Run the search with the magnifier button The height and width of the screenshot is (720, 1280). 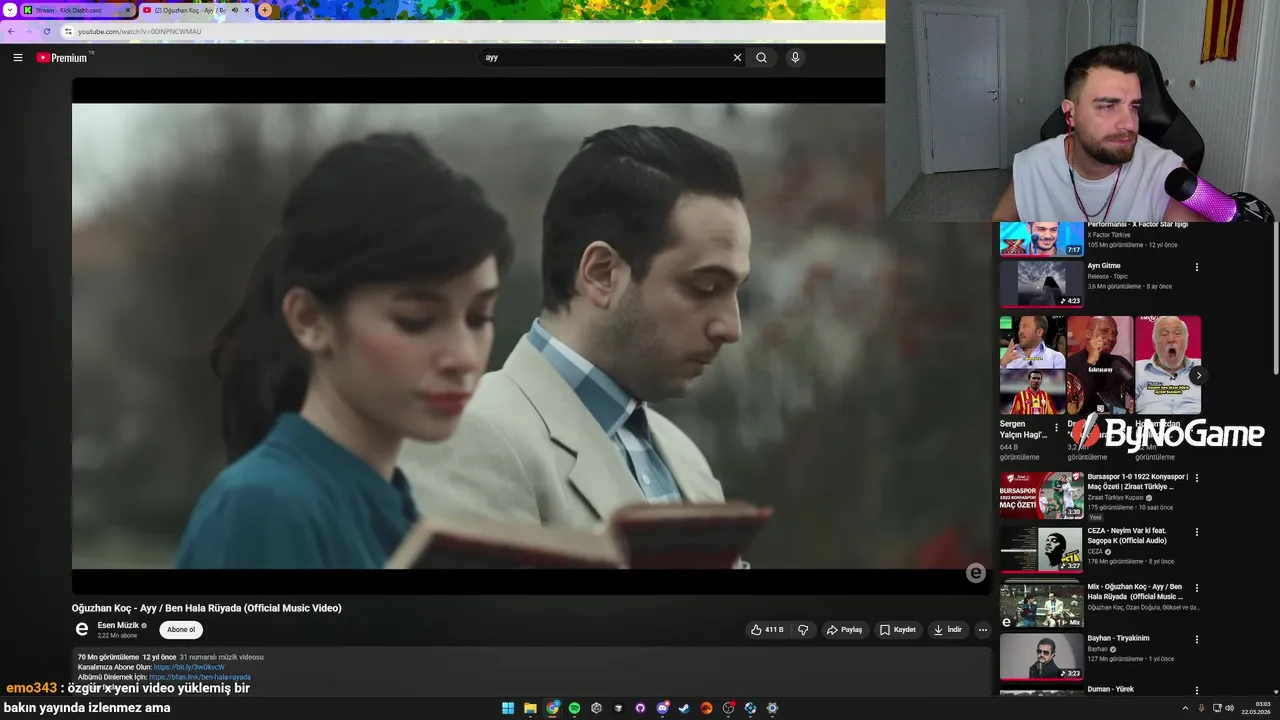click(x=762, y=58)
